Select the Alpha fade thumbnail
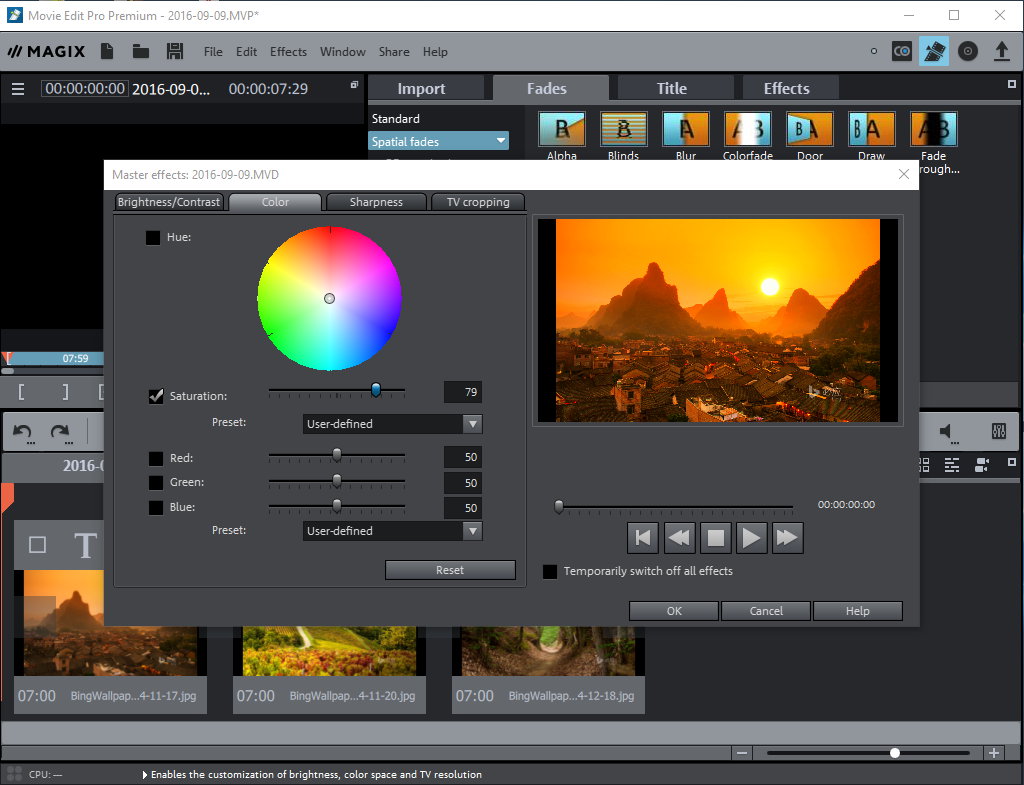The image size is (1024, 785). [562, 129]
